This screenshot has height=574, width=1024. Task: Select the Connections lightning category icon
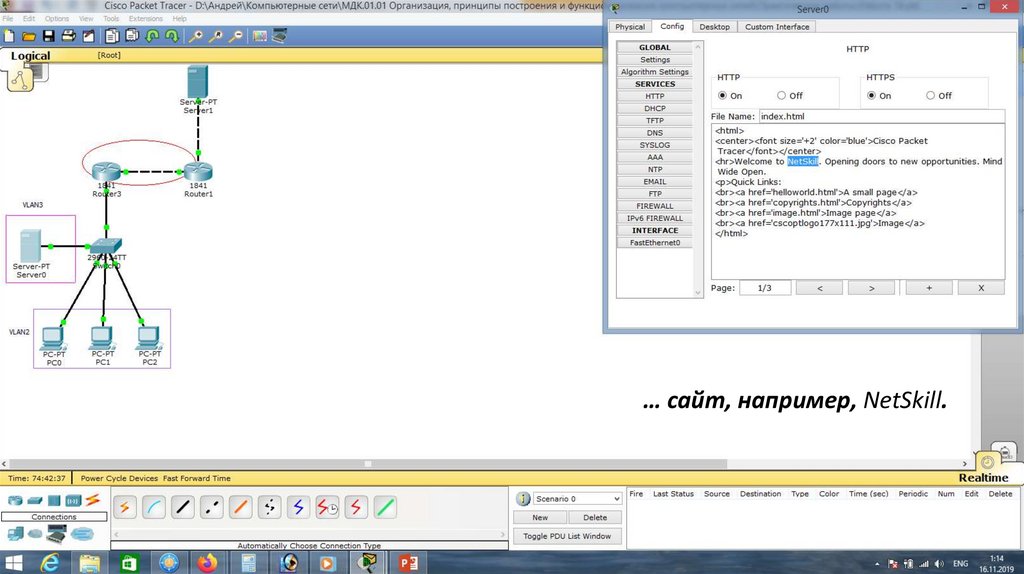click(x=93, y=501)
